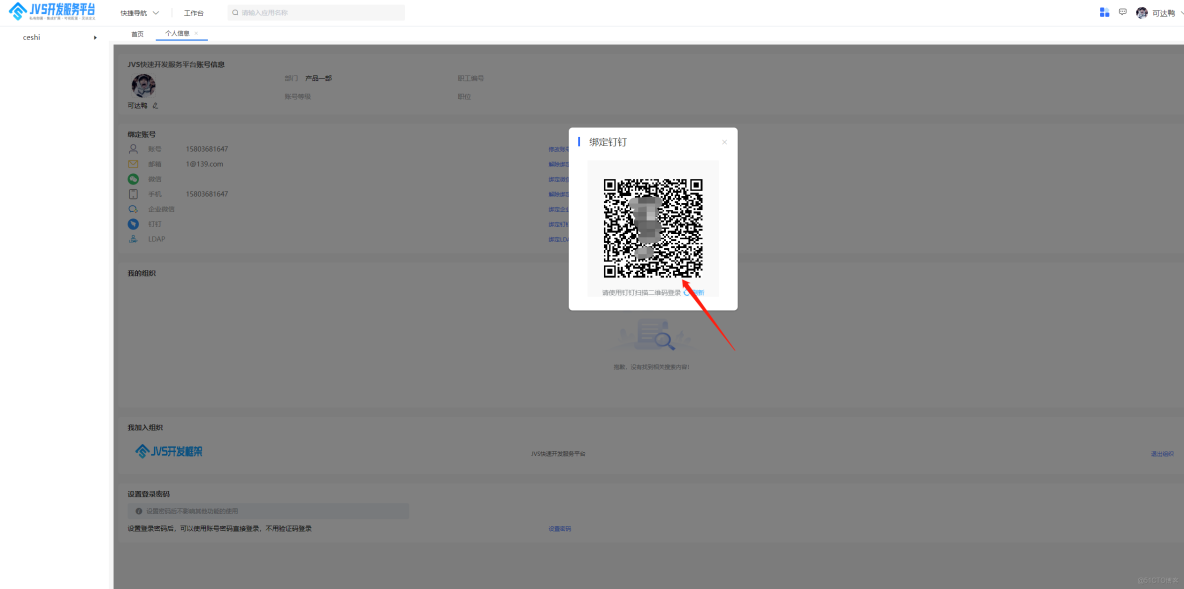Click the 企业微信 row bind link
This screenshot has width=1184, height=589.
[558, 210]
